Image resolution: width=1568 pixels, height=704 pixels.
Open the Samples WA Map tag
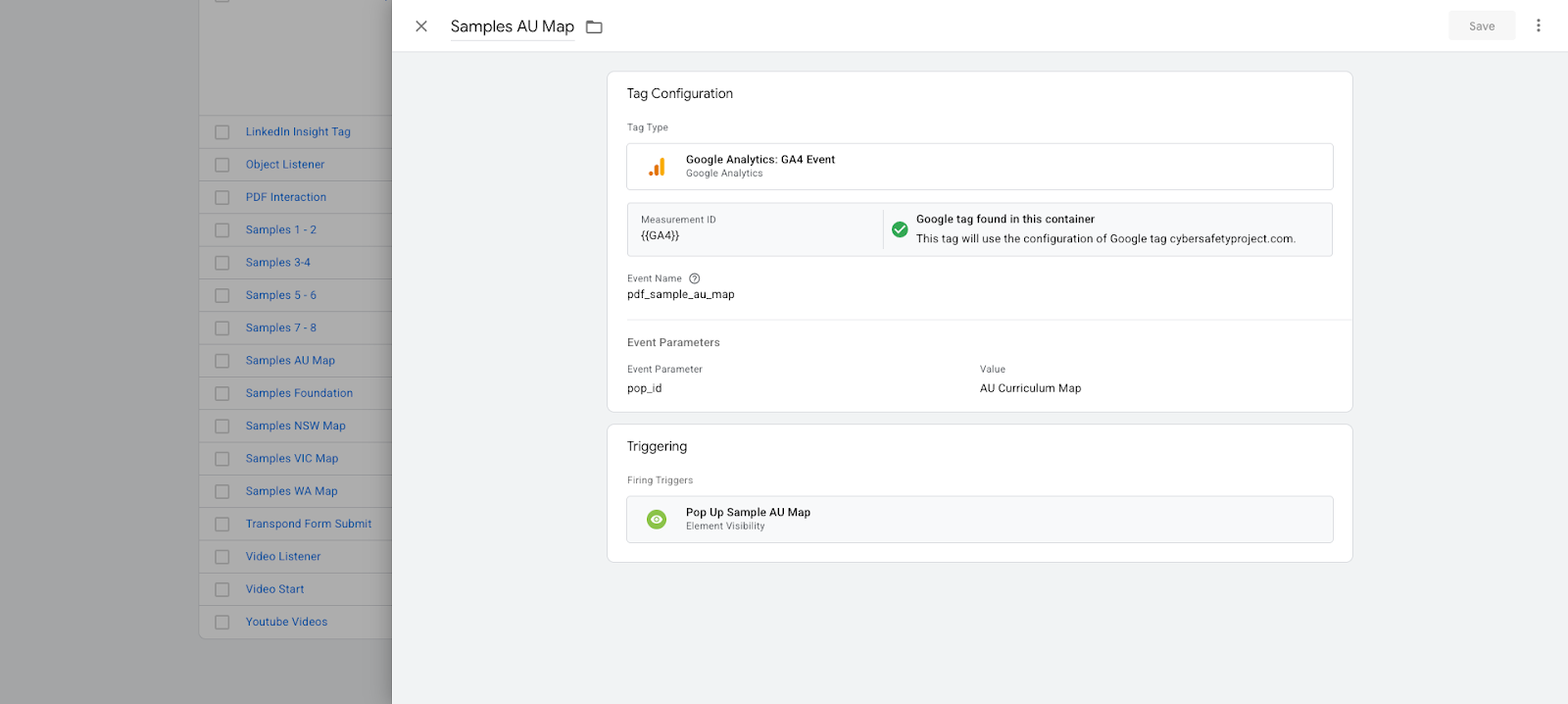291,491
